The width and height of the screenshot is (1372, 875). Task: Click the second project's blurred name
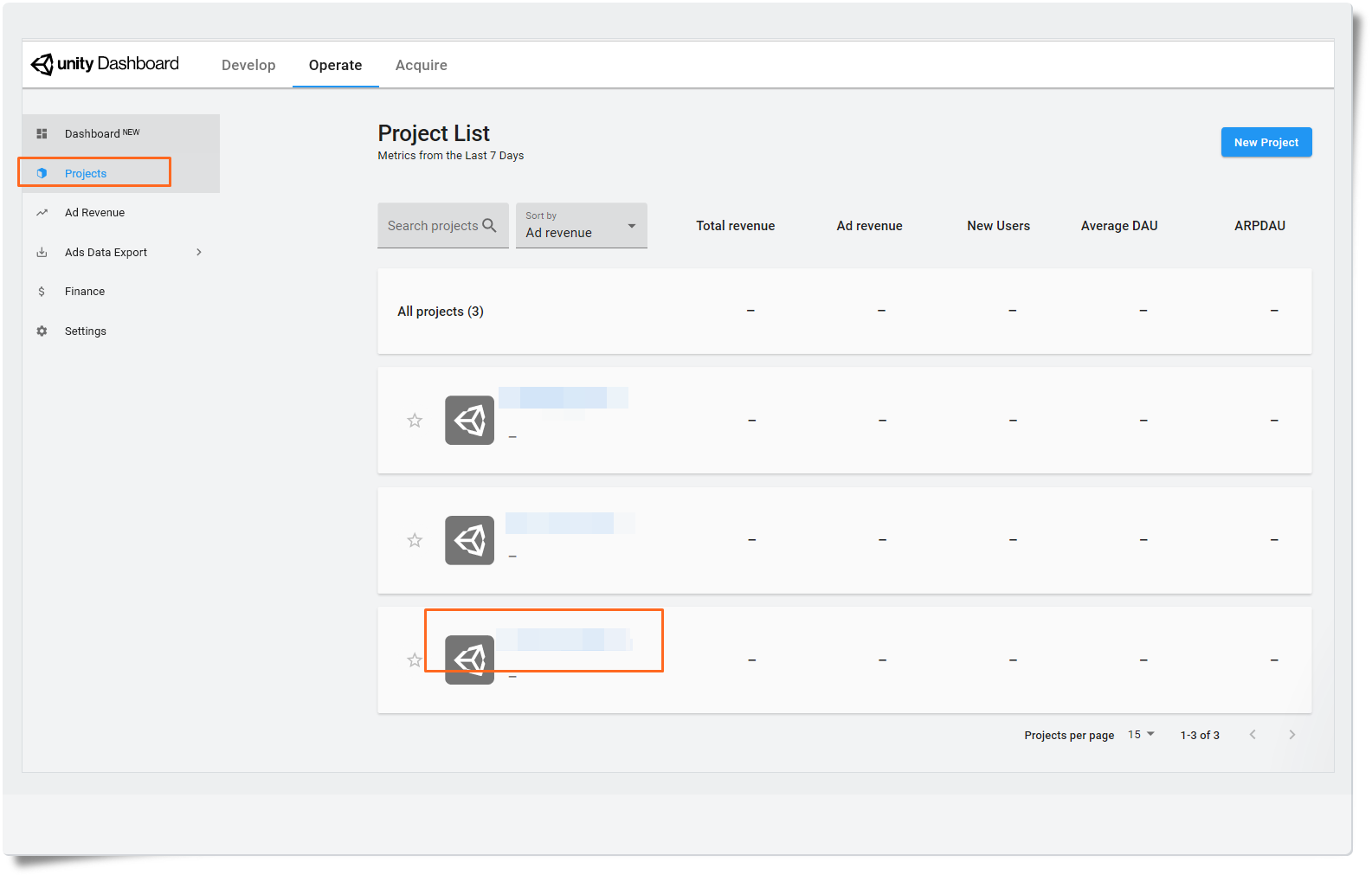click(570, 523)
